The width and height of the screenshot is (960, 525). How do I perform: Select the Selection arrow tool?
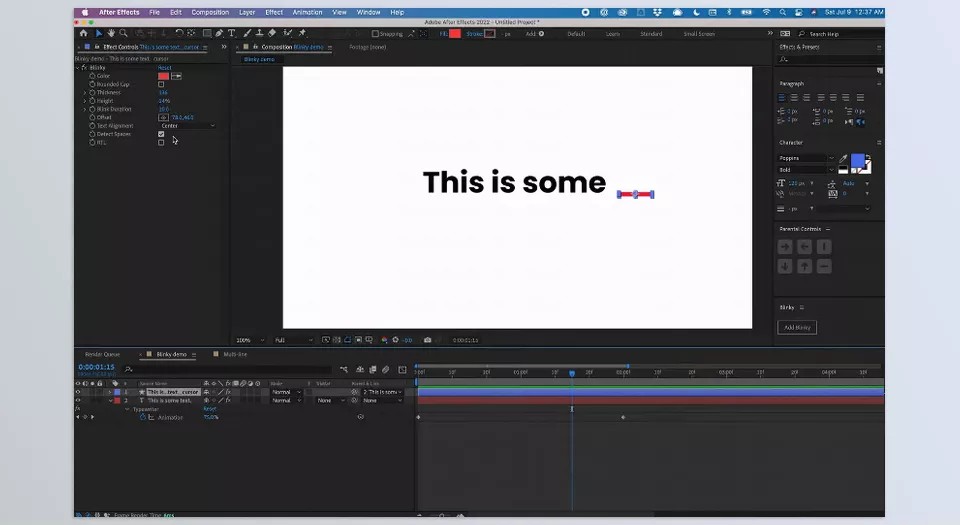point(99,33)
